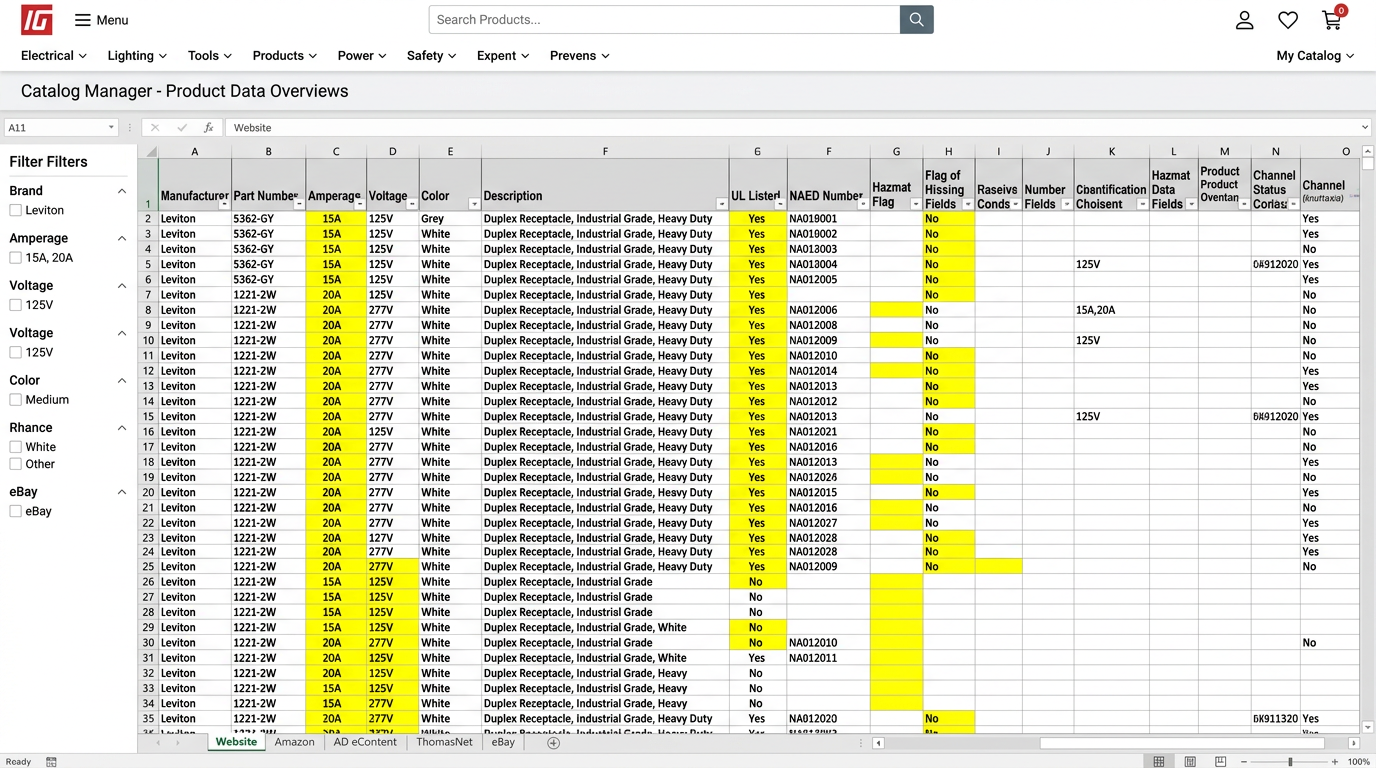1376x768 pixels.
Task: Open the wishlist heart icon
Action: [x=1288, y=20]
